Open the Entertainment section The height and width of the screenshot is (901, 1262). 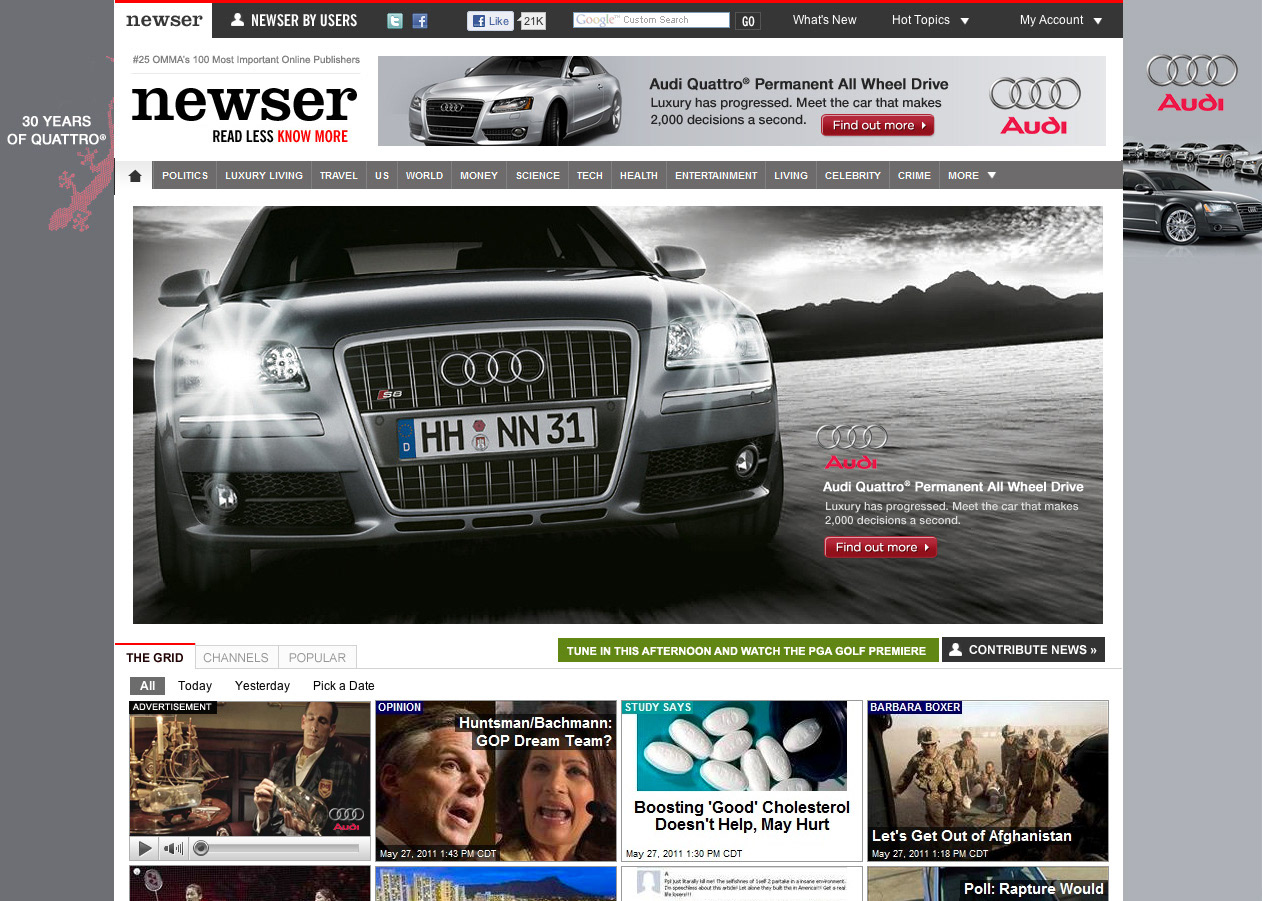point(716,176)
